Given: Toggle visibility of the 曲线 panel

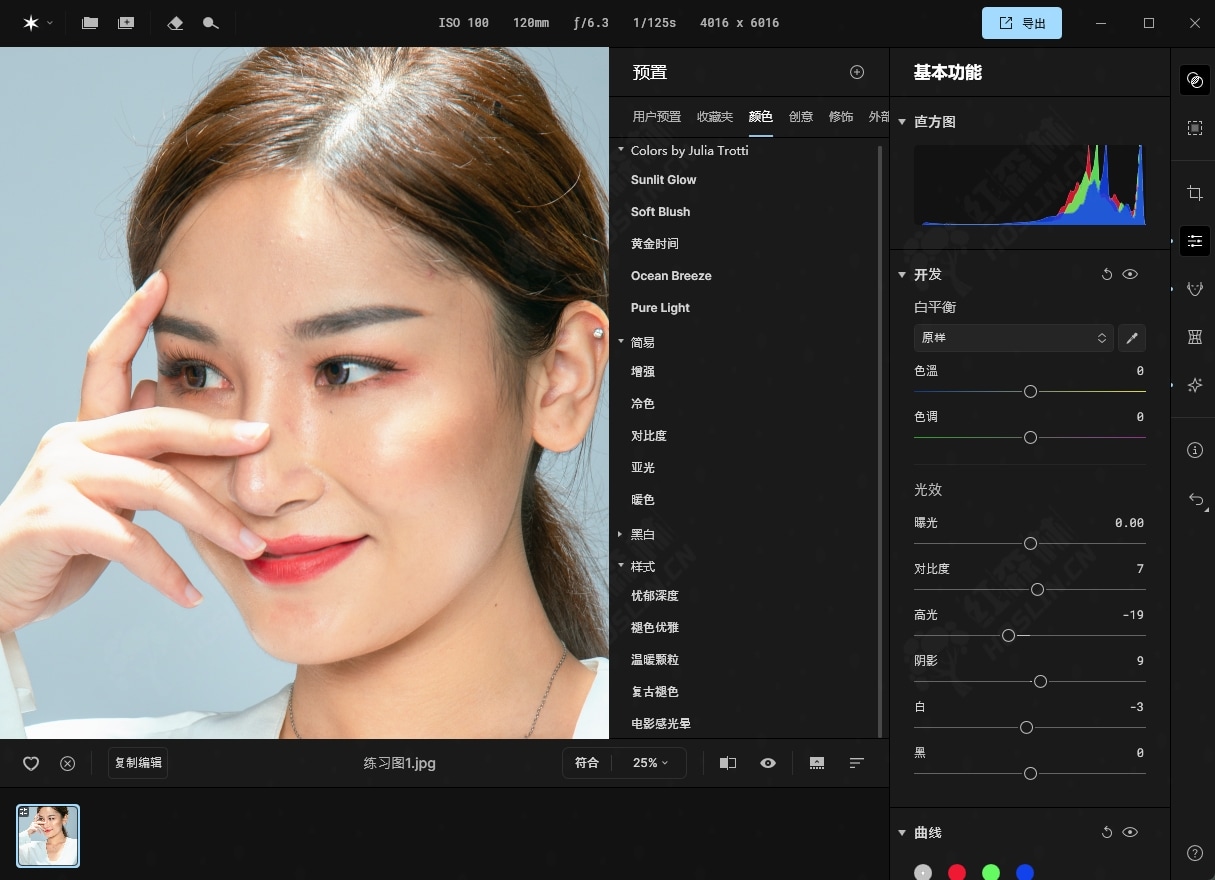Looking at the screenshot, I should (1130, 832).
